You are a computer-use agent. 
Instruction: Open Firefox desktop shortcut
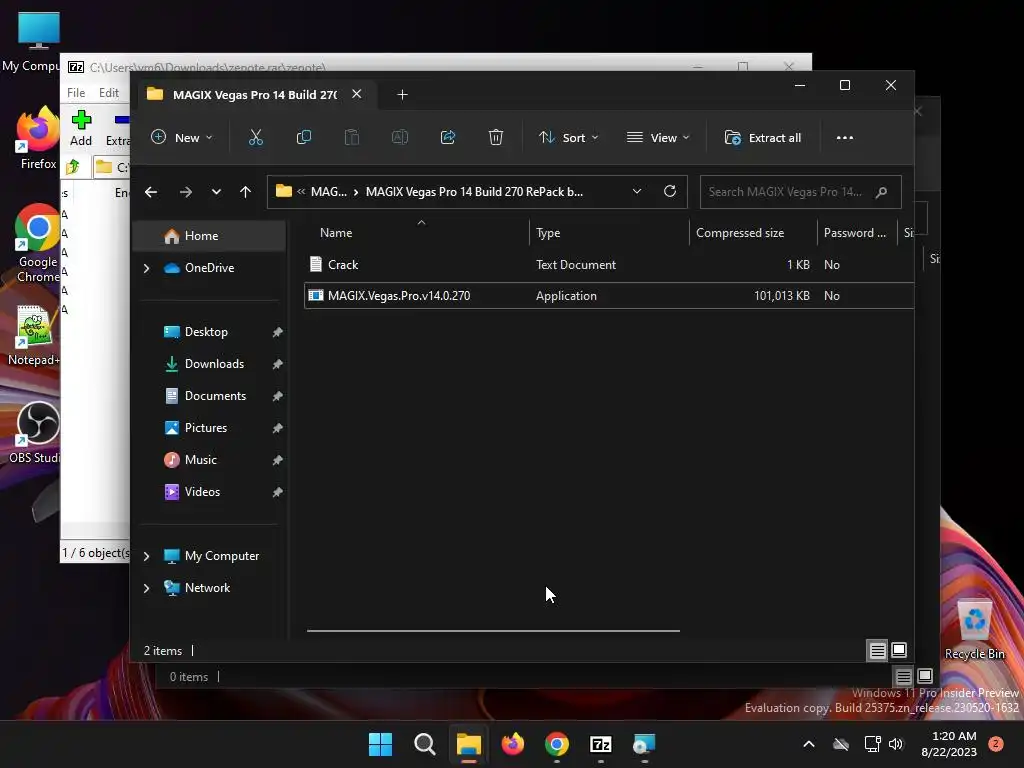tap(38, 138)
